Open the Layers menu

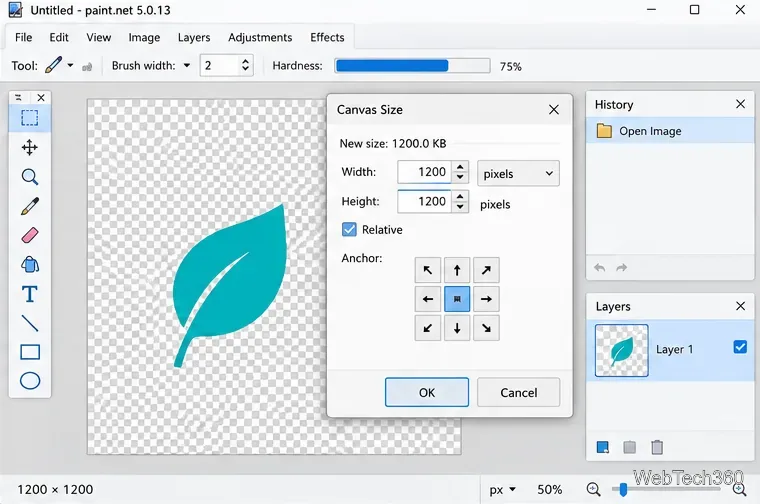pyautogui.click(x=194, y=37)
